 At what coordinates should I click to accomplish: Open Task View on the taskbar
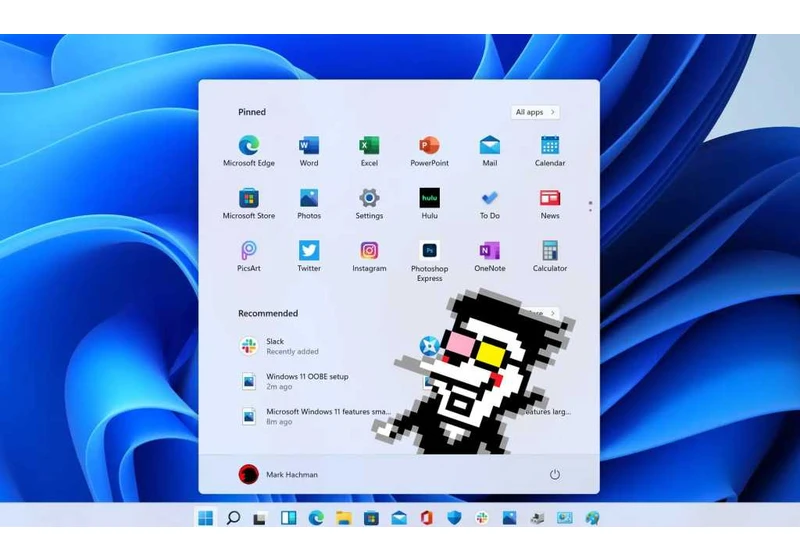point(260,518)
